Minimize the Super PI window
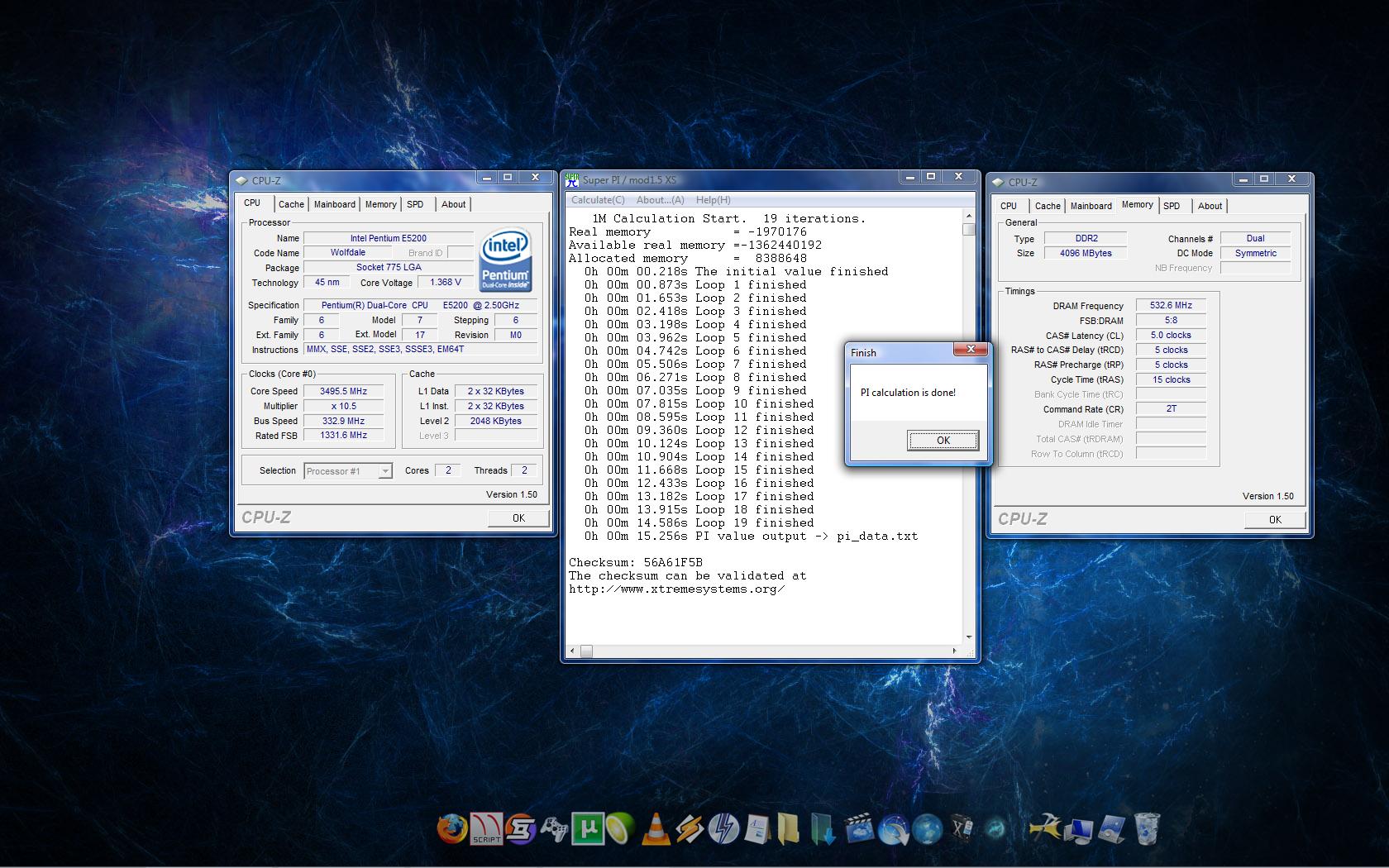The width and height of the screenshot is (1389, 868). [x=910, y=177]
